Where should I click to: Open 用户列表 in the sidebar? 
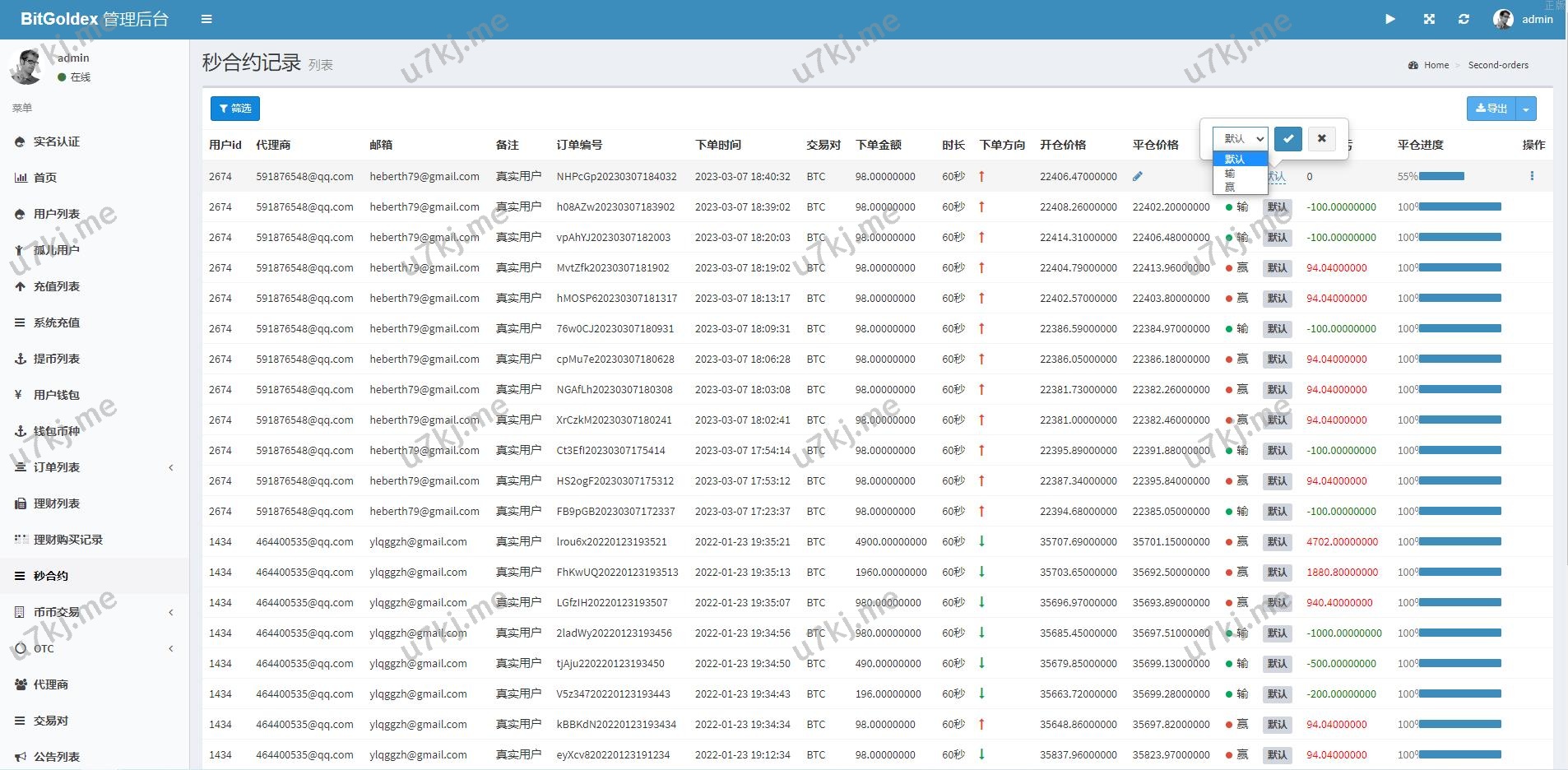[x=57, y=214]
